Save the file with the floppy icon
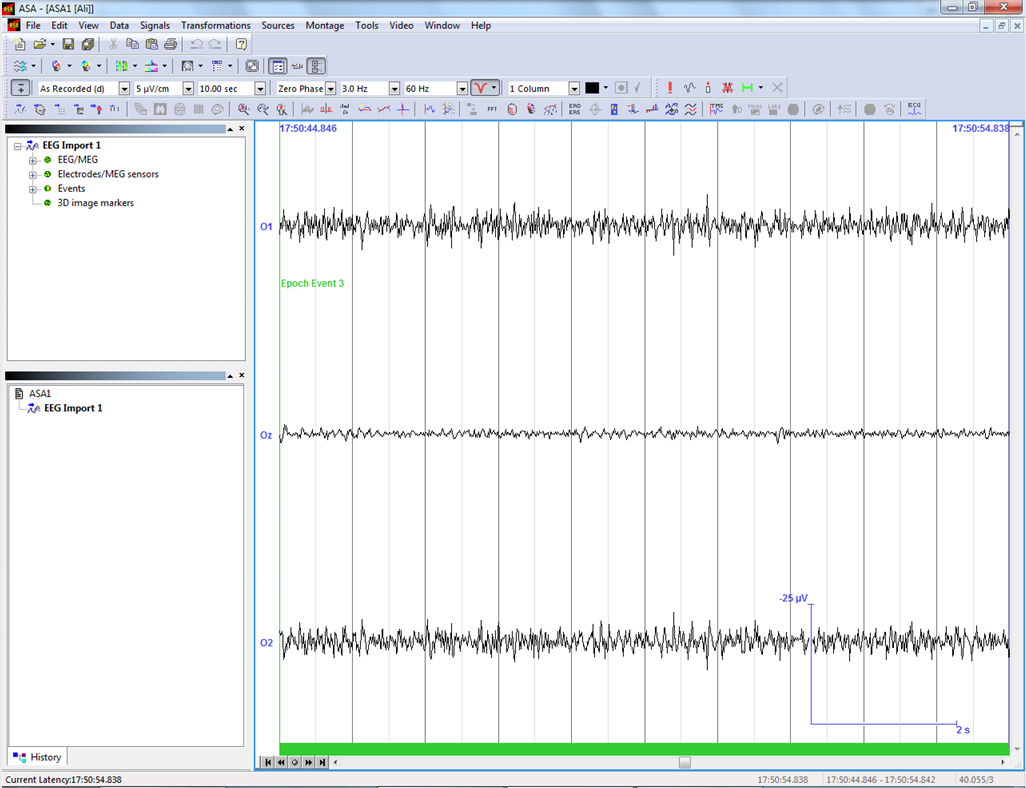 [x=68, y=45]
